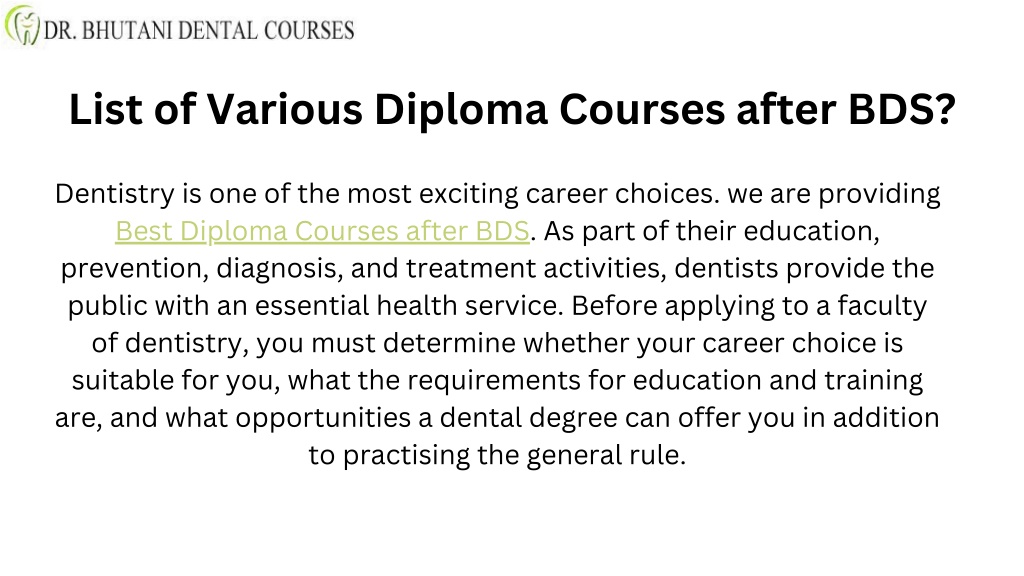Screen dimensions: 1024x576
Task: Click the words Before applying to a faculty
Action: [x=749, y=306]
